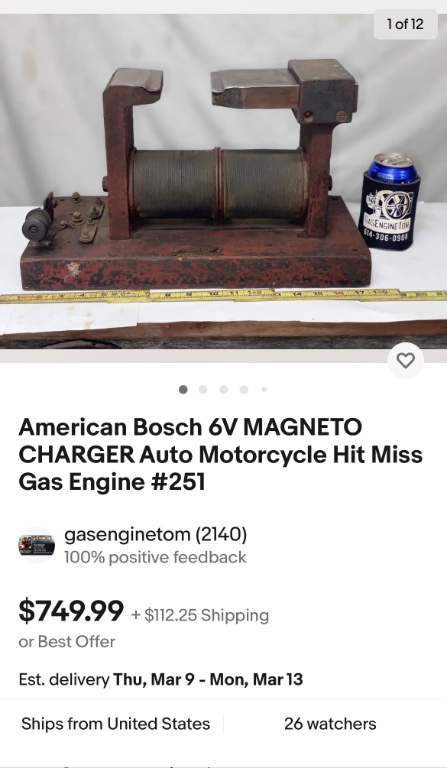Open the main magneto charger photo
Screen dimensions: 447x768
tap(223, 181)
